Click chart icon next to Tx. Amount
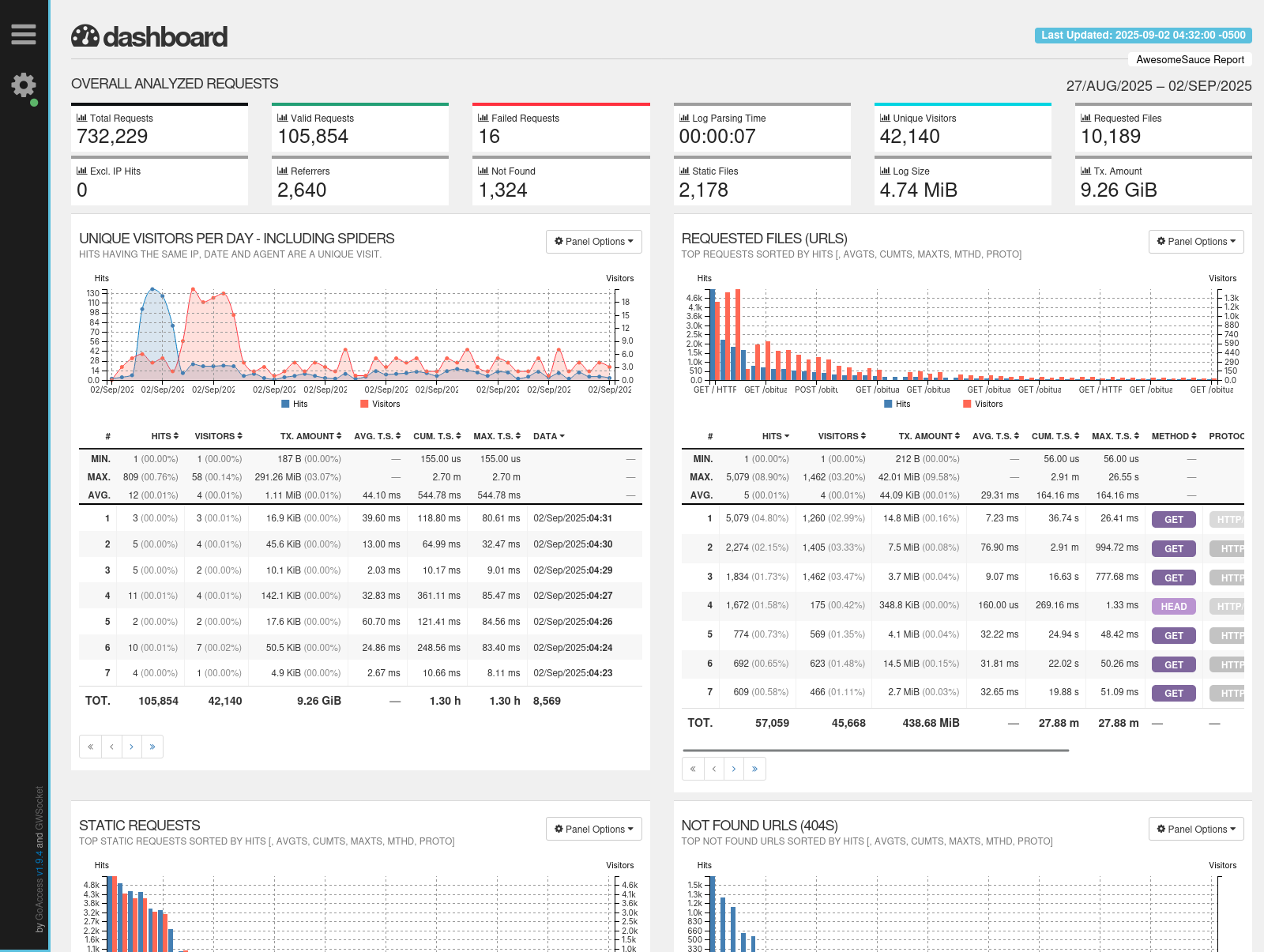 coord(1085,171)
